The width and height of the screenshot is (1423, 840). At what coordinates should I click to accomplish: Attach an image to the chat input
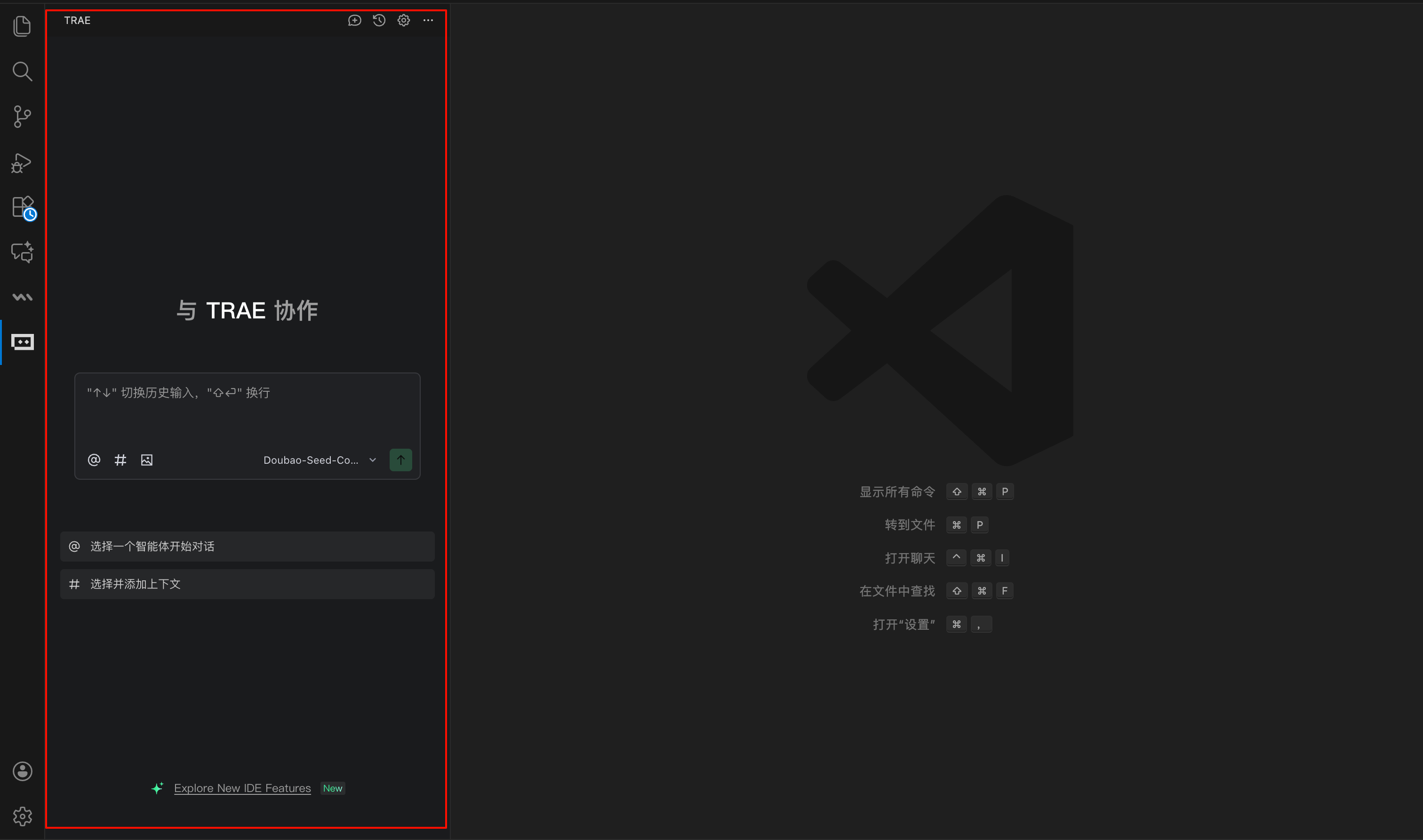tap(147, 460)
